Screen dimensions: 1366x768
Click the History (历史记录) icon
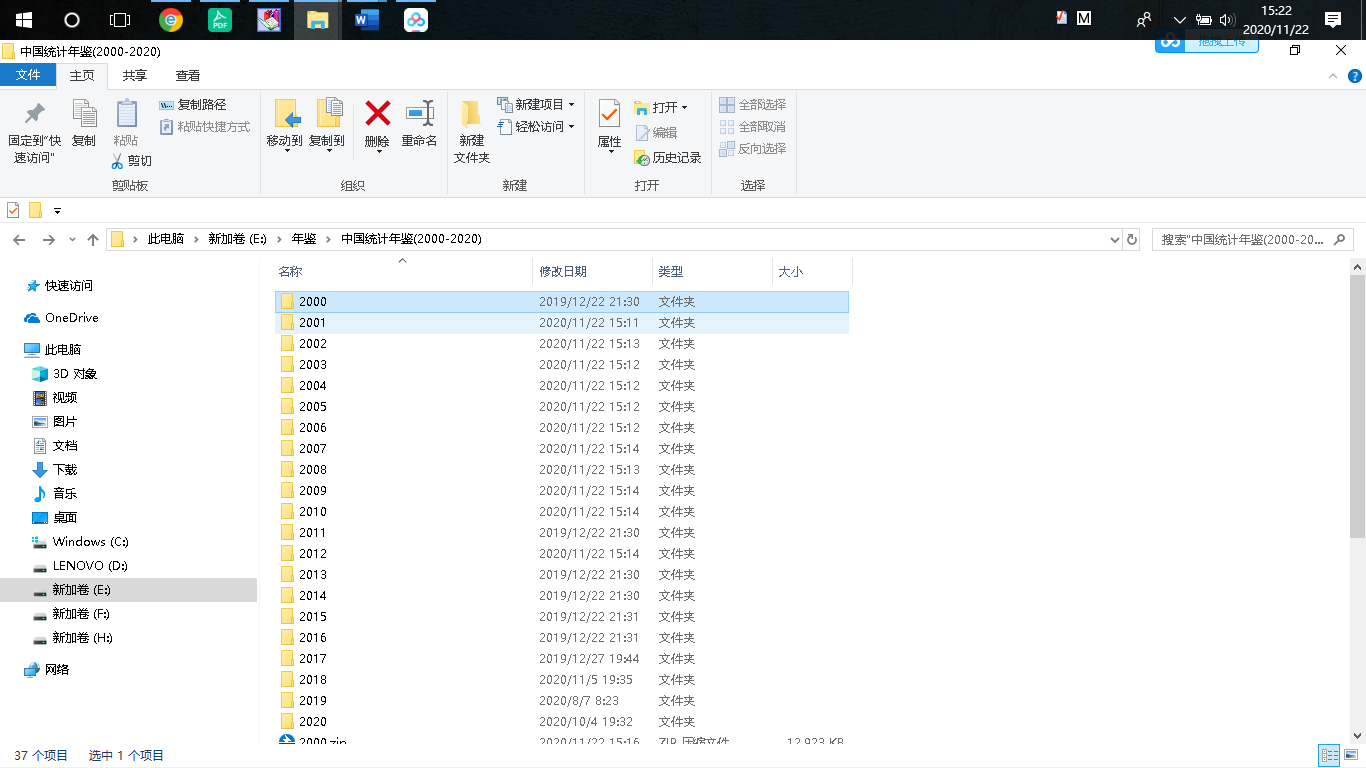[642, 158]
